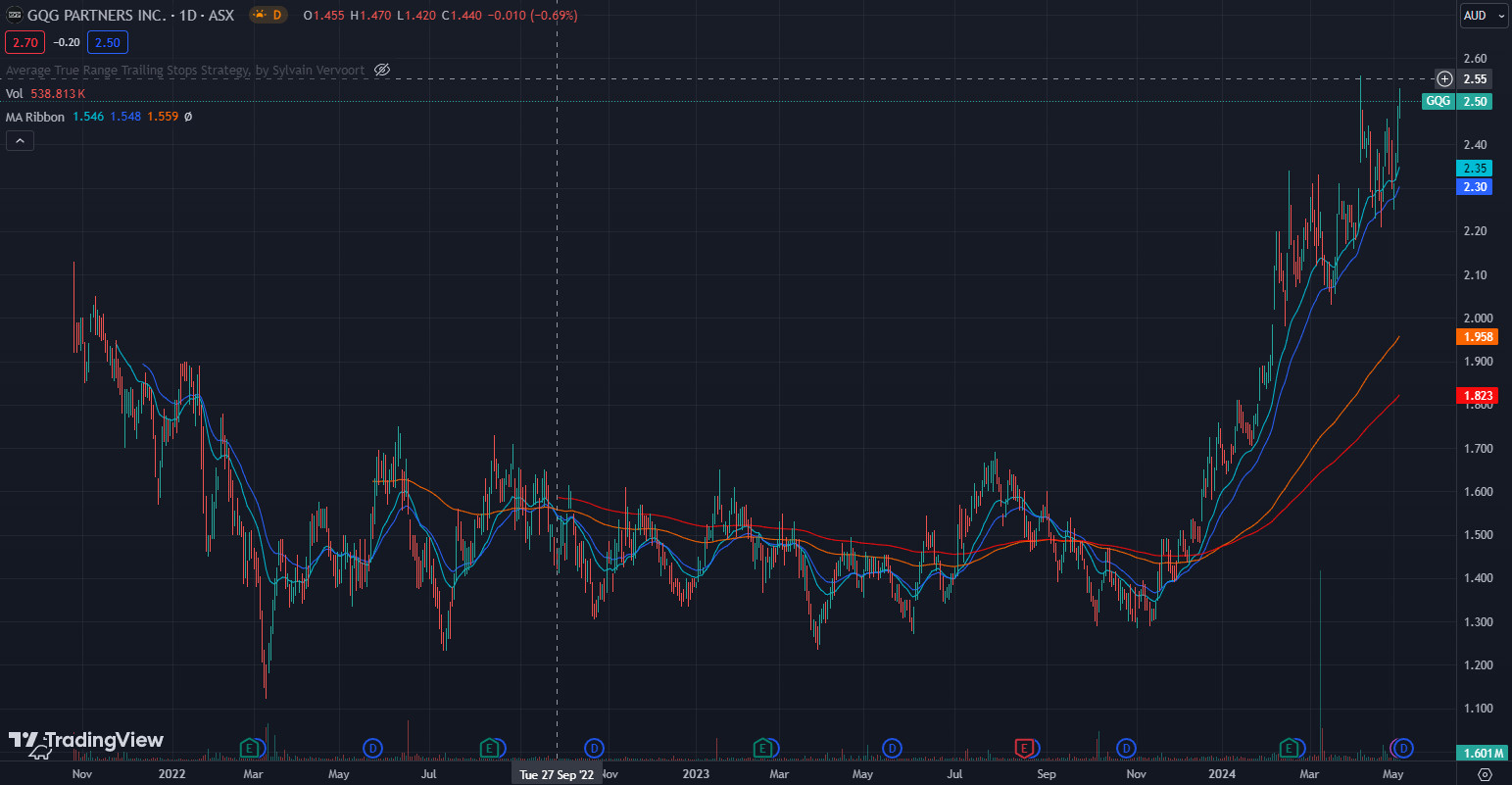Click the red earnings E marker near Aug 2023
The image size is (1512, 785).
click(x=1024, y=749)
